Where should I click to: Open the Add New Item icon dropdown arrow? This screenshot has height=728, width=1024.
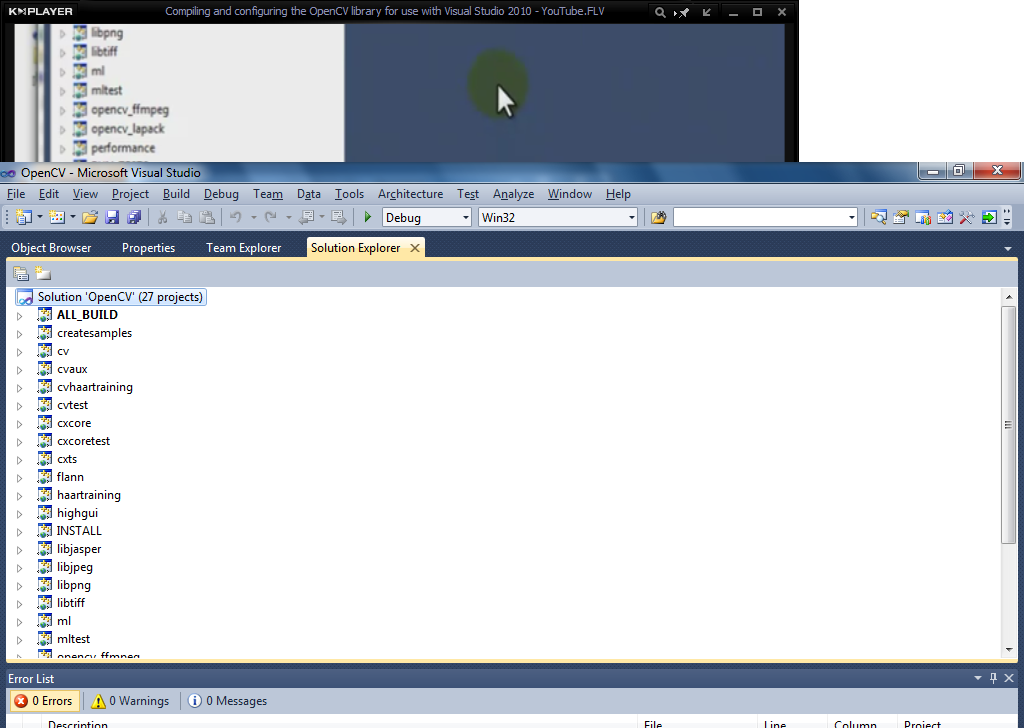tap(72, 217)
